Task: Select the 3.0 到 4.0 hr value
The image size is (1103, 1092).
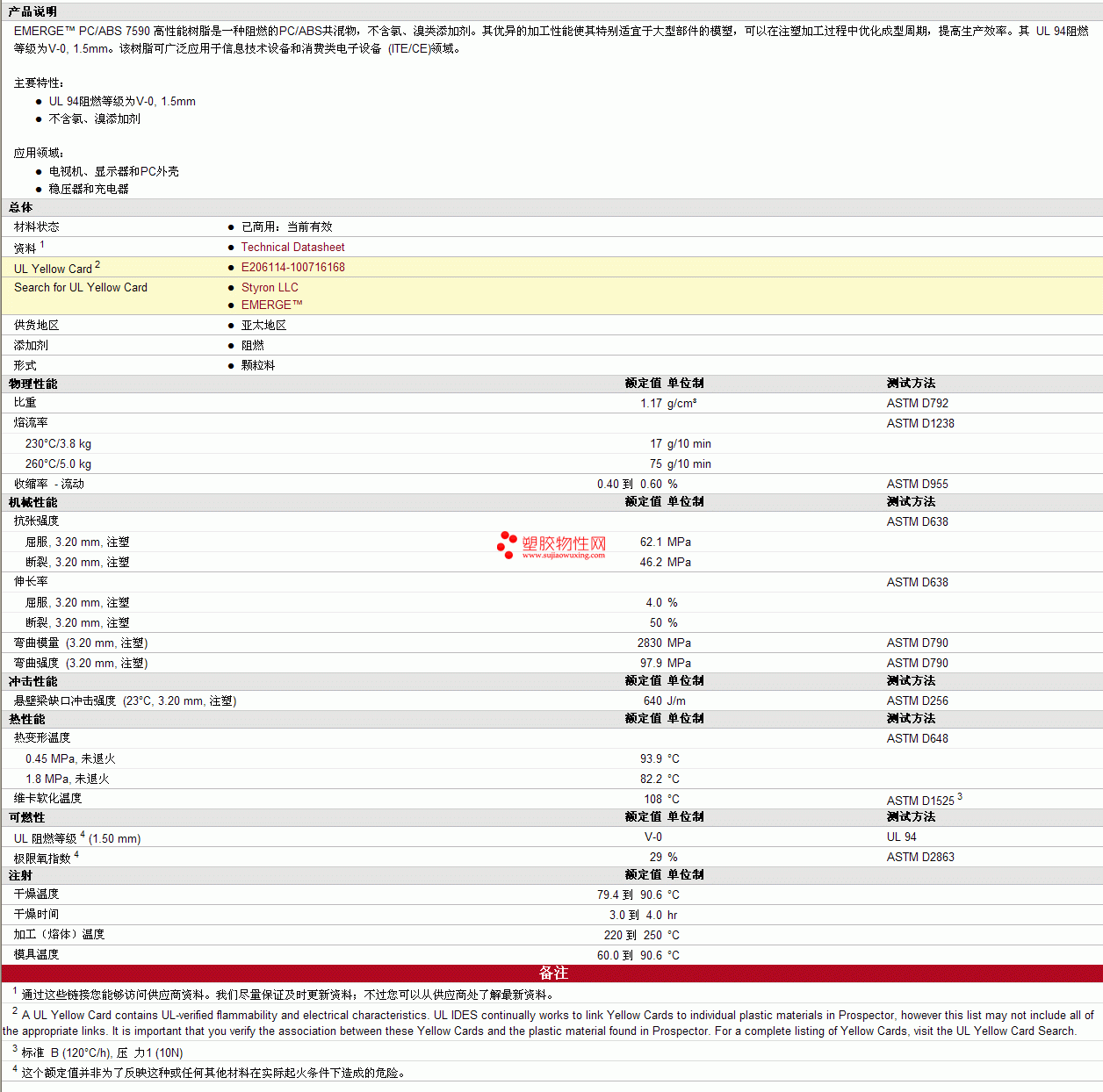Action: pos(644,916)
